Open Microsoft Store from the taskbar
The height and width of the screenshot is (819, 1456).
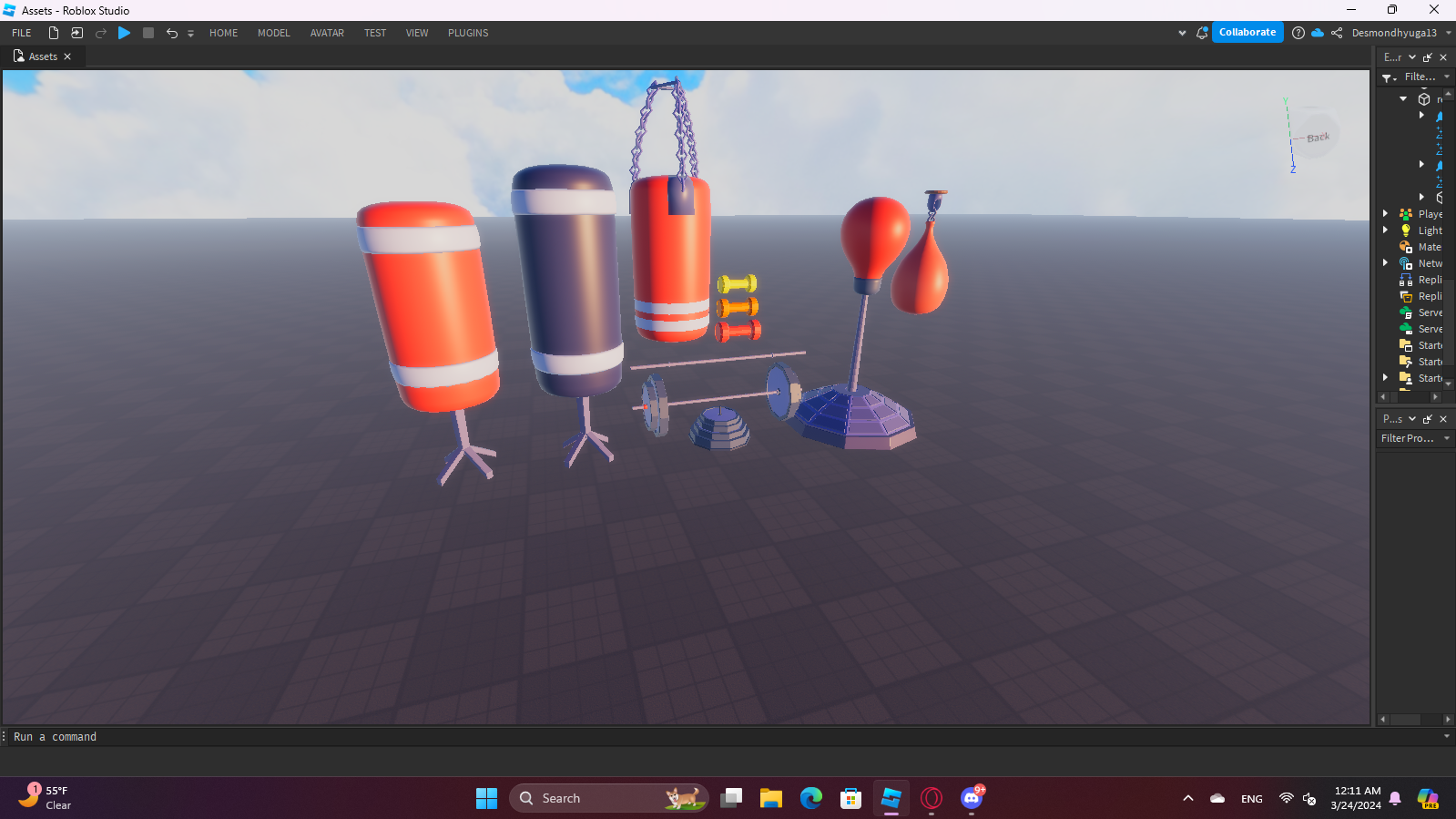(x=851, y=798)
